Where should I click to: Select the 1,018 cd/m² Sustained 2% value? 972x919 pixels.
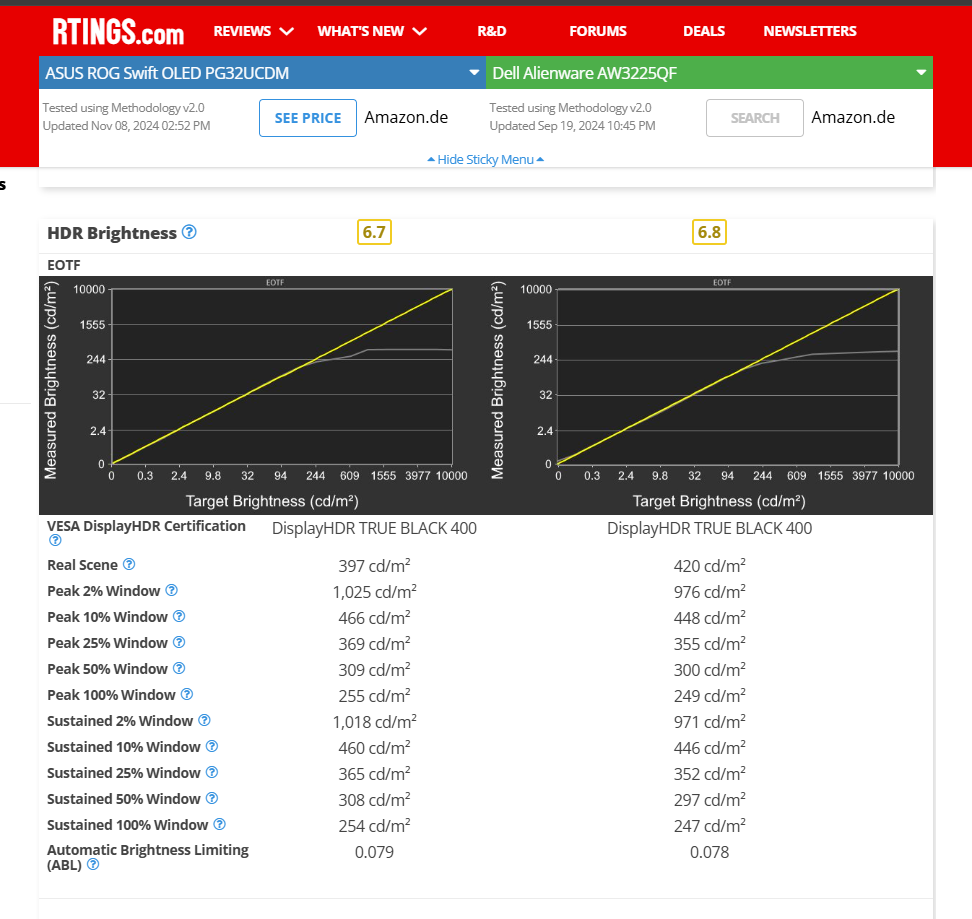(x=374, y=722)
